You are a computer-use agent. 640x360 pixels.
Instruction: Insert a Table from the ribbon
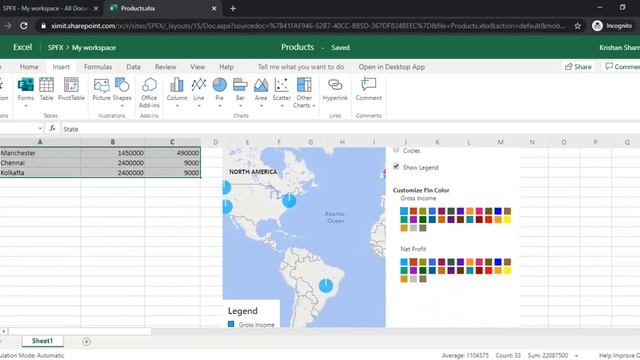(46, 89)
